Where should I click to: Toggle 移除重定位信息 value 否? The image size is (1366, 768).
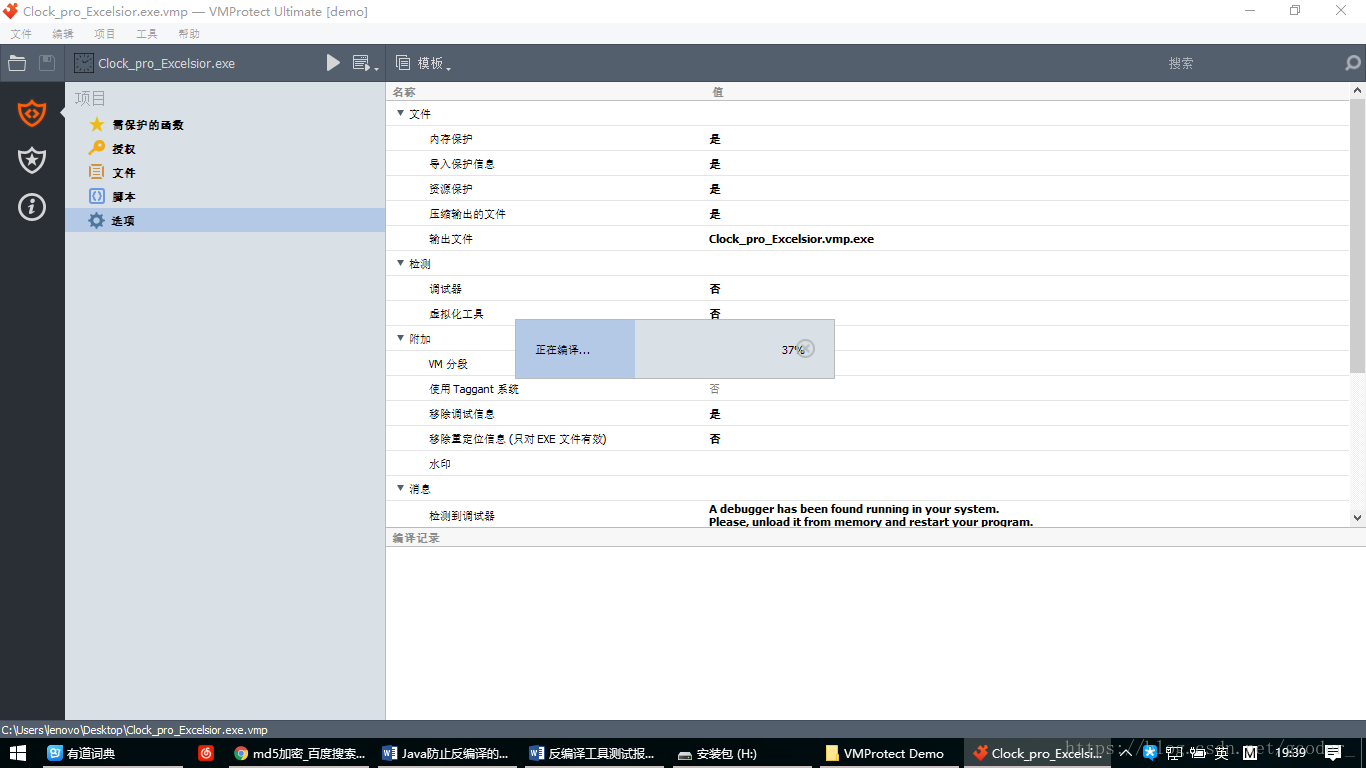[x=715, y=439]
